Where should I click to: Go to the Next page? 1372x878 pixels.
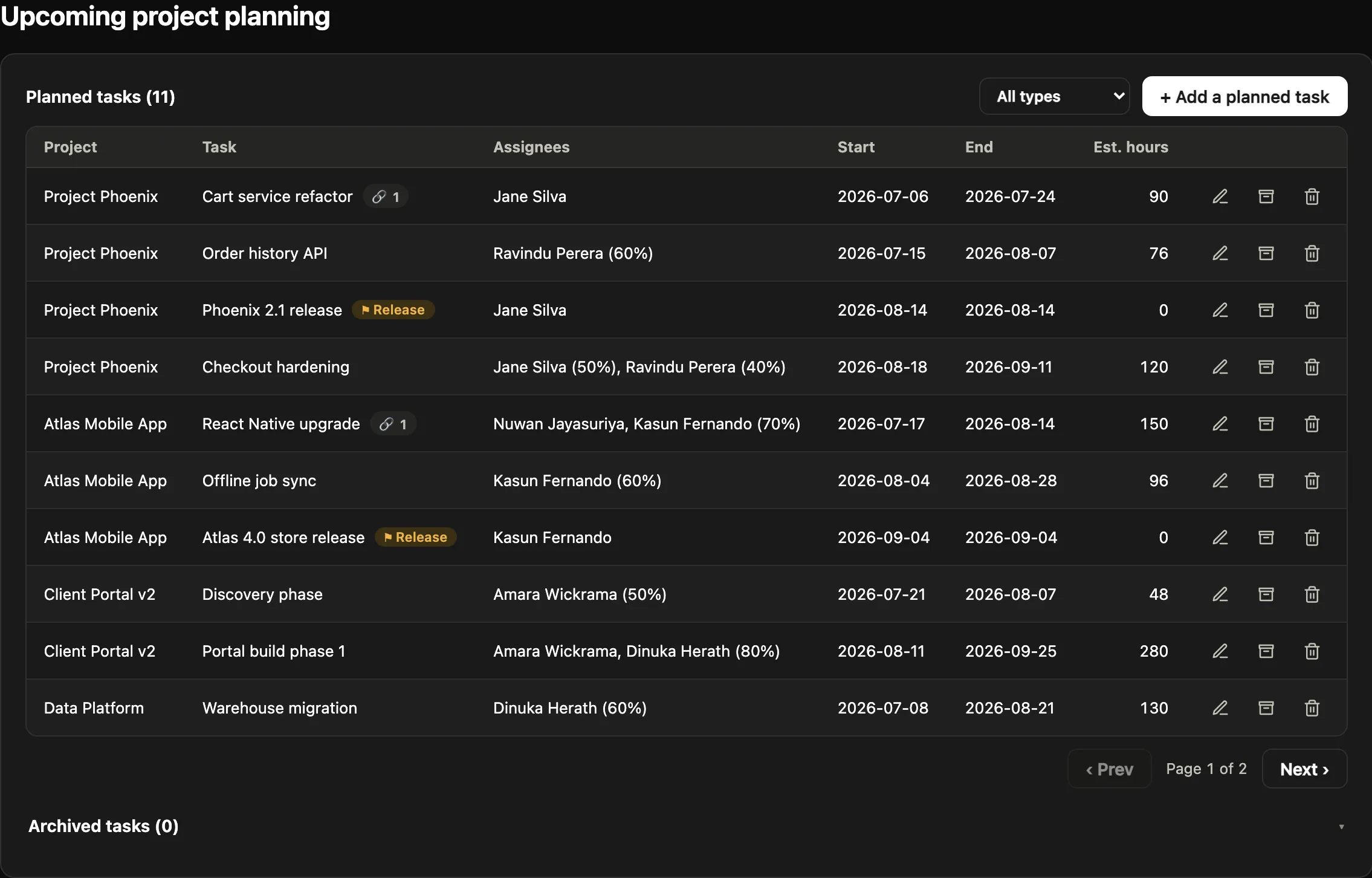[x=1304, y=769]
